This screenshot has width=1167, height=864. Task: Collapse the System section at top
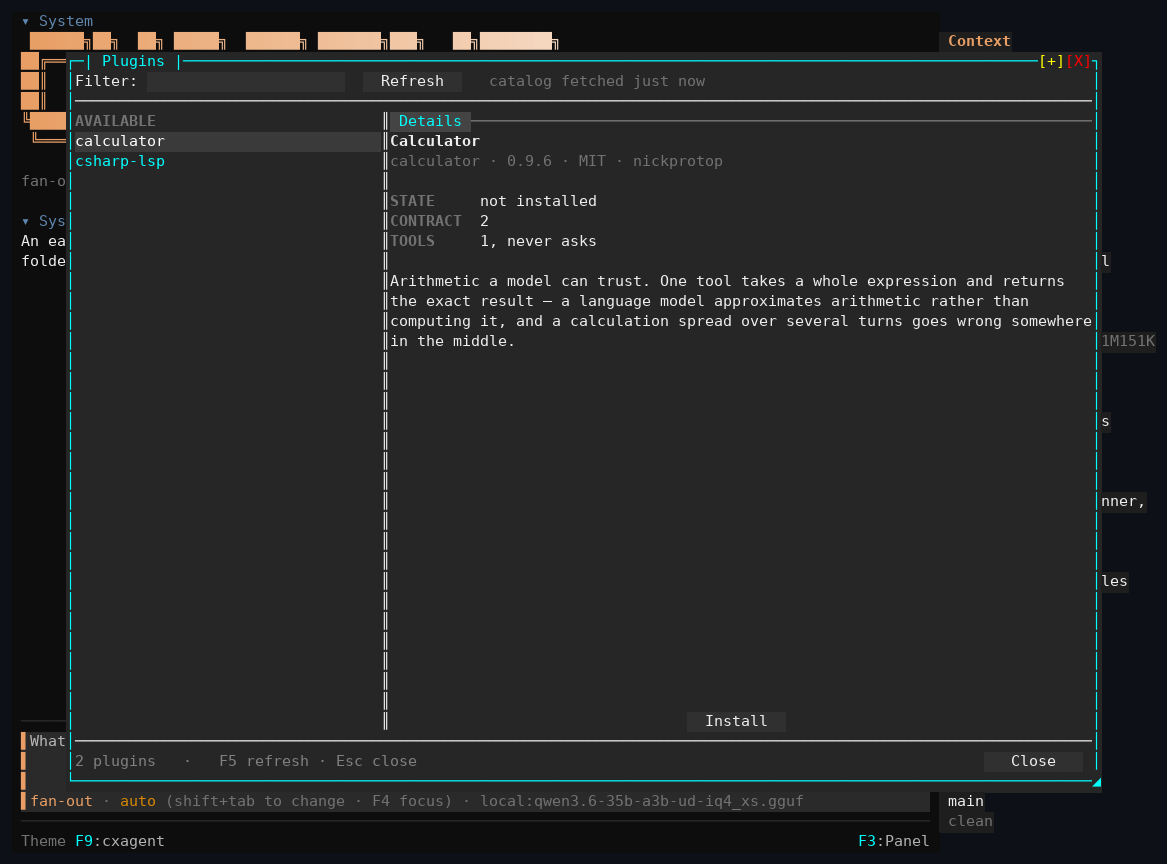click(25, 22)
